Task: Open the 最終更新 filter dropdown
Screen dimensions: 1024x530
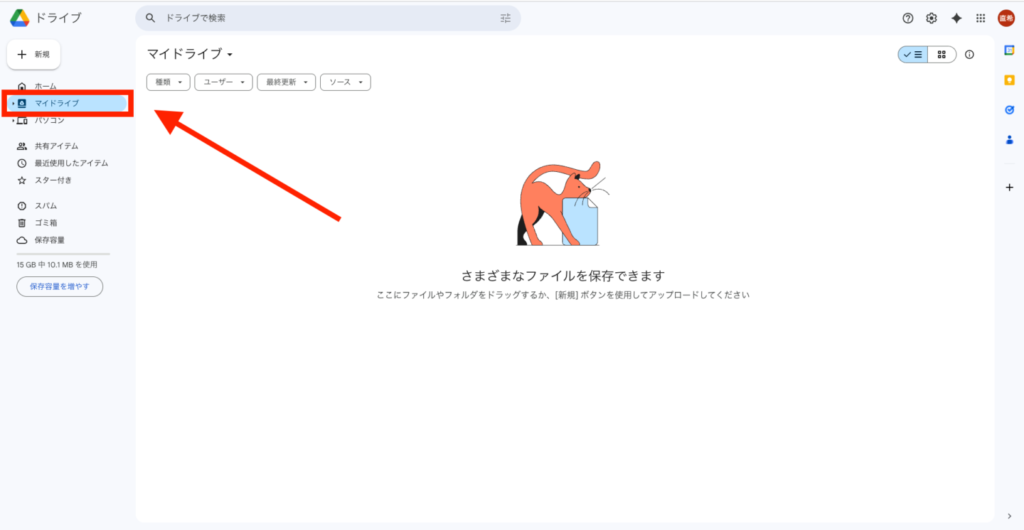Action: point(286,82)
